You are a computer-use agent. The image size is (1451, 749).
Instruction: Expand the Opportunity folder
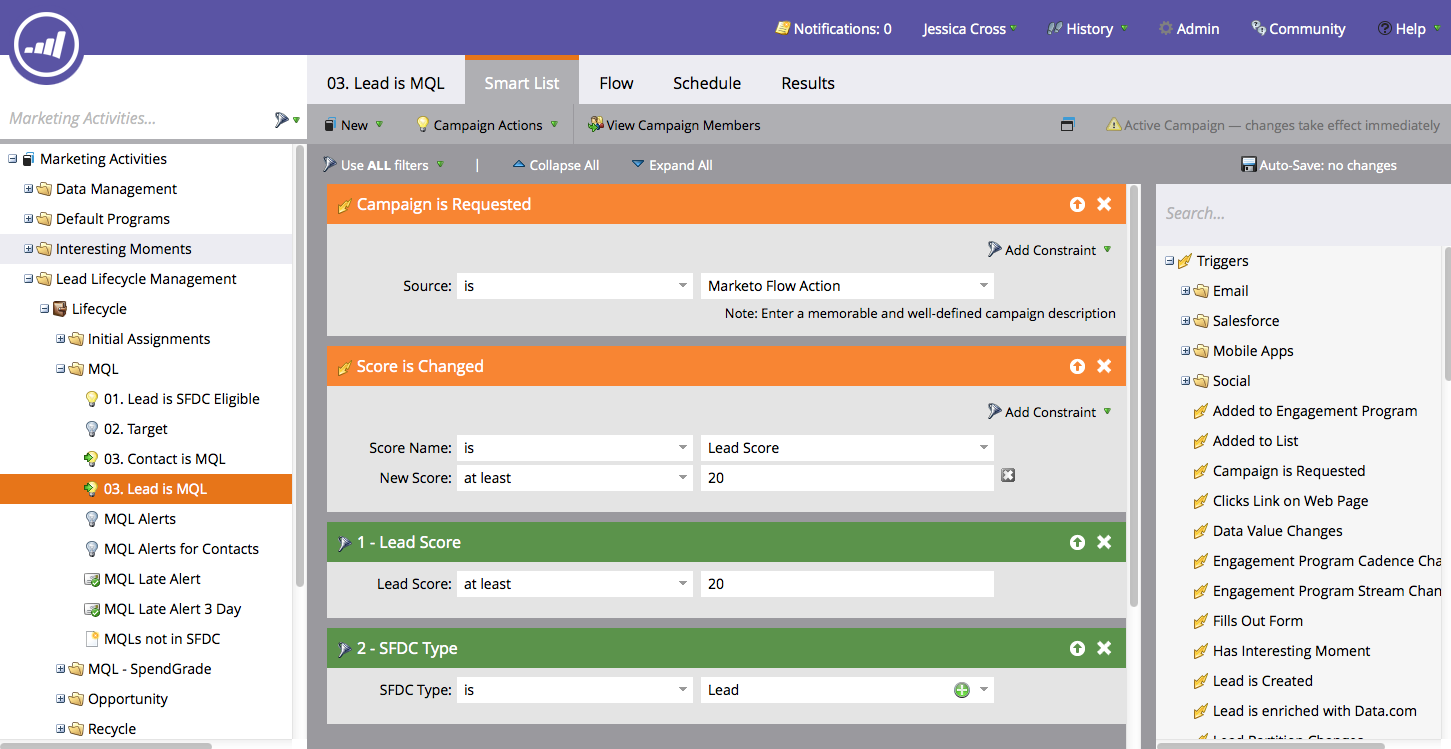pos(60,699)
